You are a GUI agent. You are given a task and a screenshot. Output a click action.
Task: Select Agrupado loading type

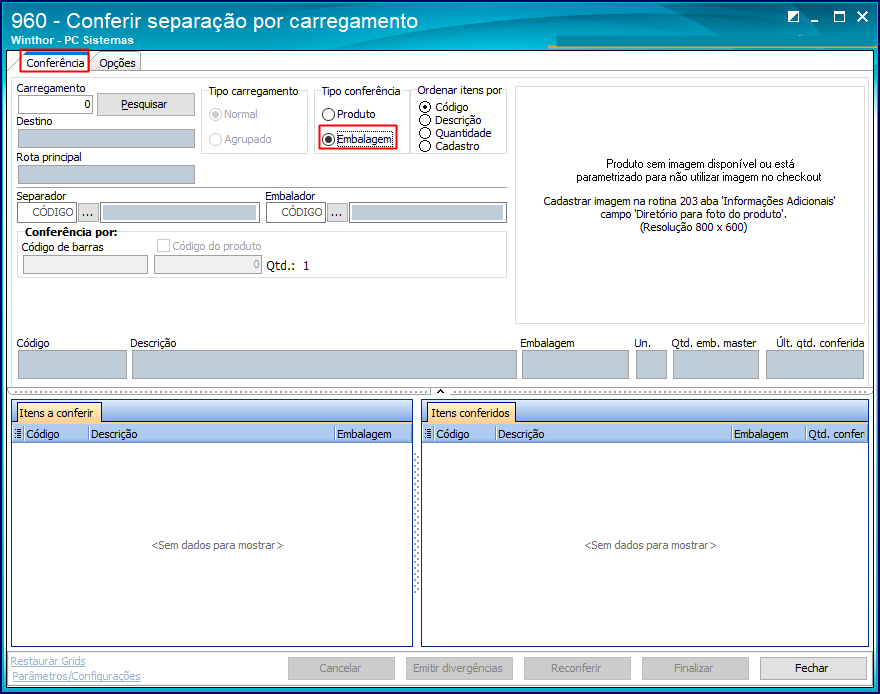[240, 139]
